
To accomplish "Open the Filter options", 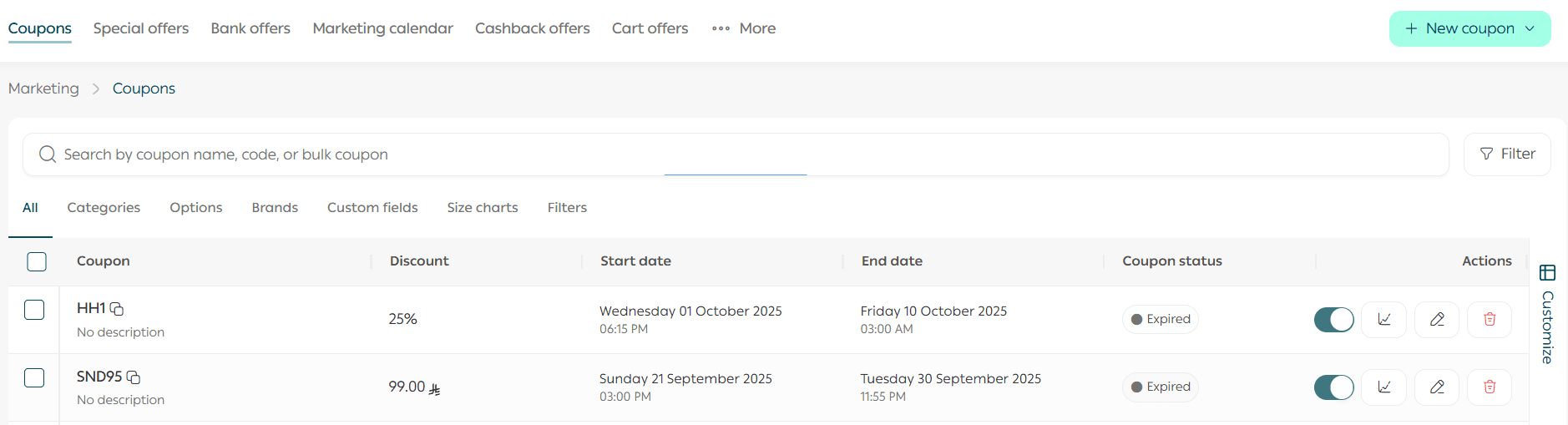I will 1507,154.
